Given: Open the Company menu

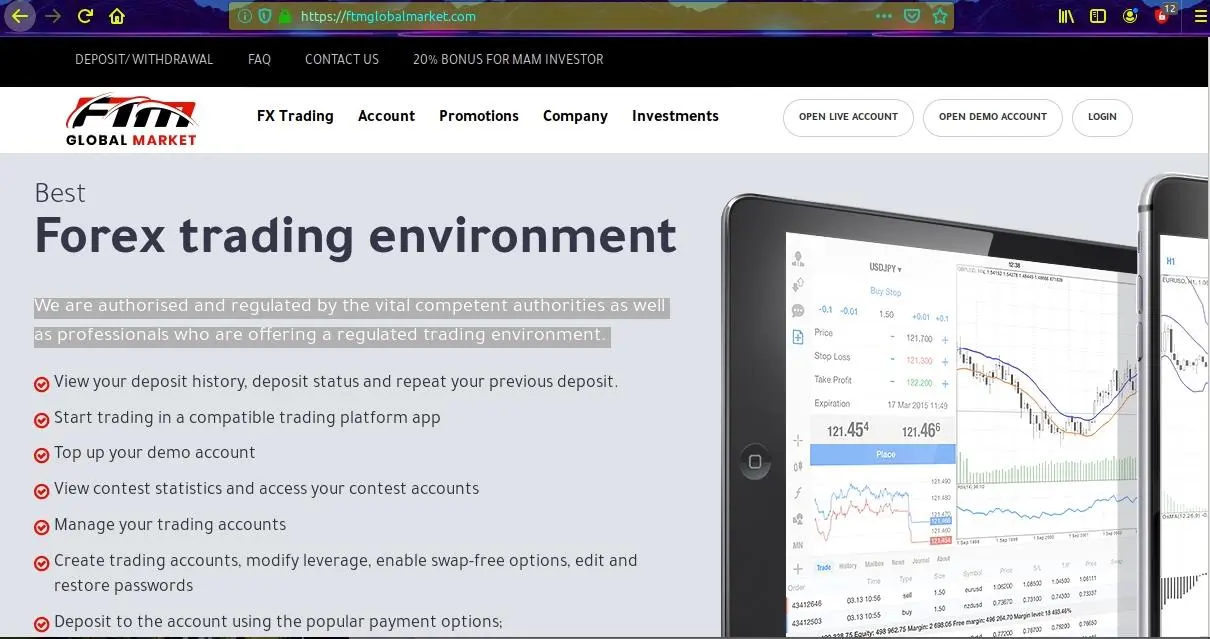Looking at the screenshot, I should pyautogui.click(x=575, y=116).
